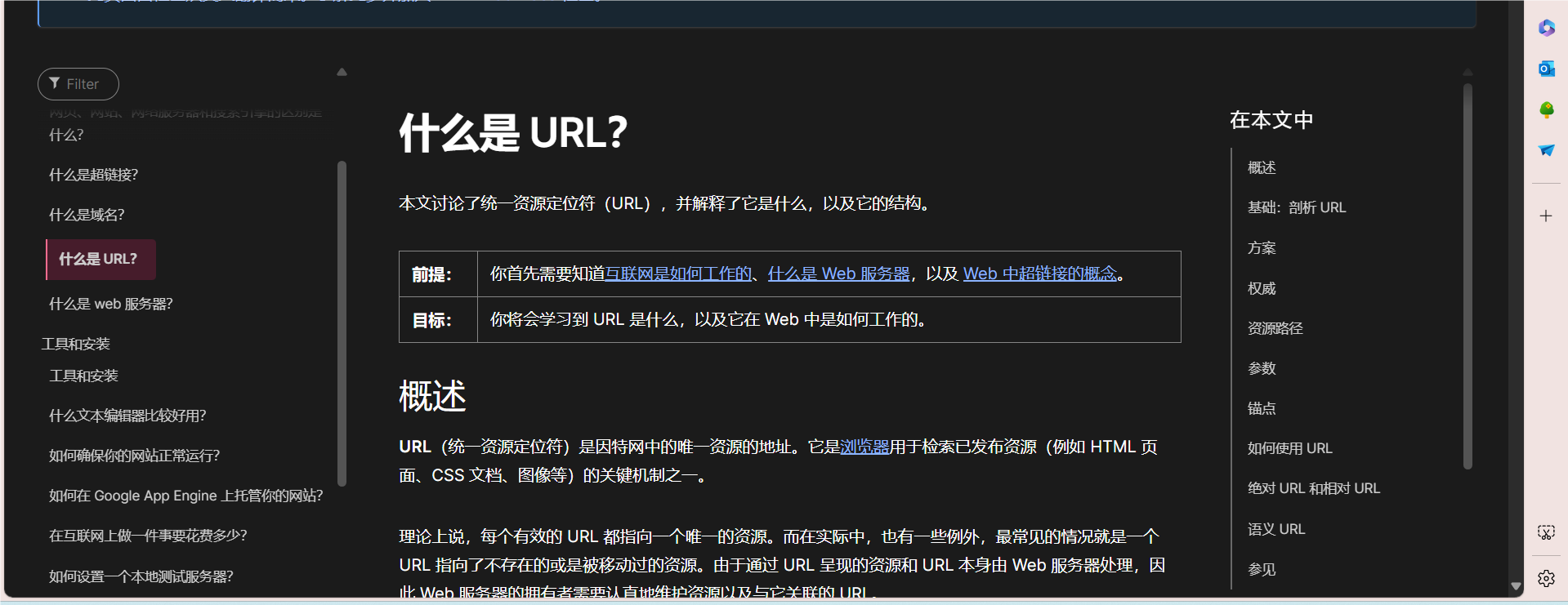Open the blue paper plane sidebar icon

1546,150
